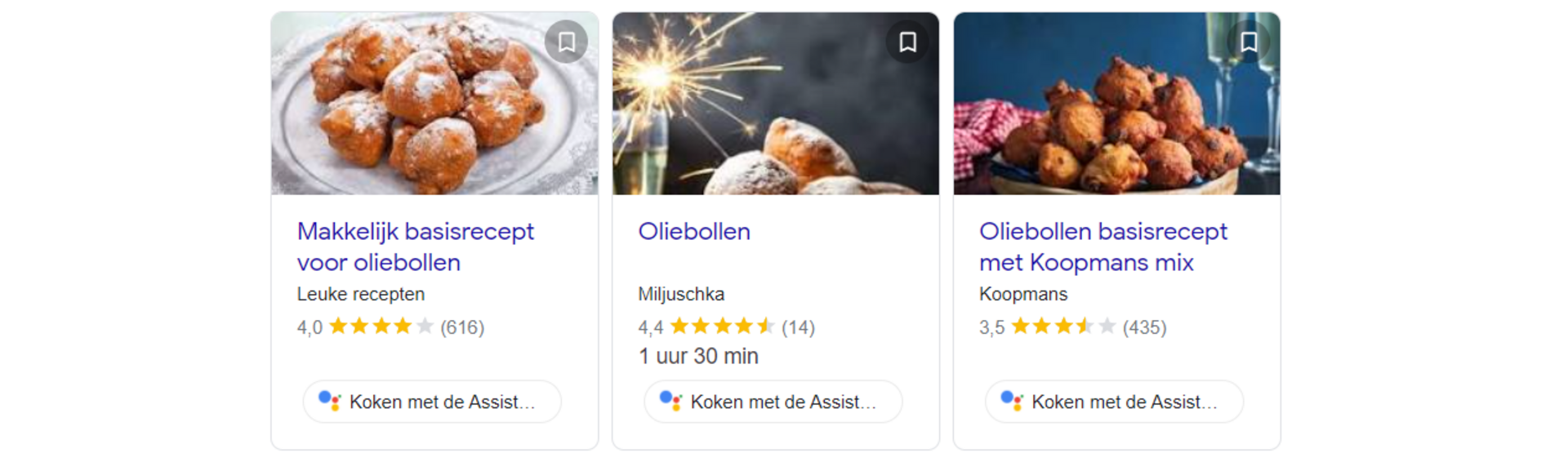
Task: Open the Oliebollen recipe title link
Action: (694, 231)
